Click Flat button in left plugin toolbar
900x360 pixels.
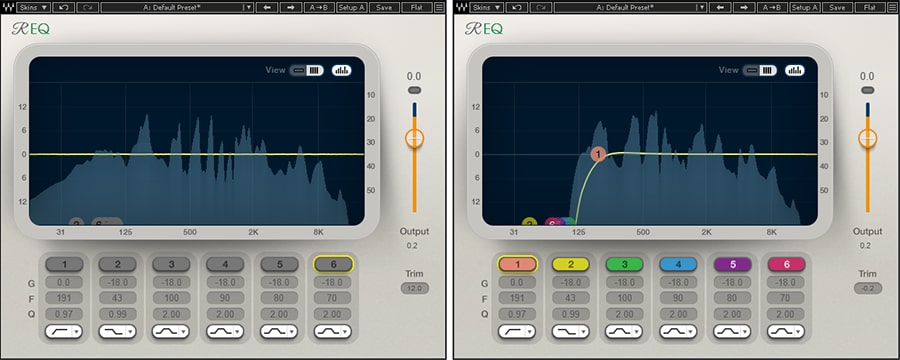coord(417,7)
